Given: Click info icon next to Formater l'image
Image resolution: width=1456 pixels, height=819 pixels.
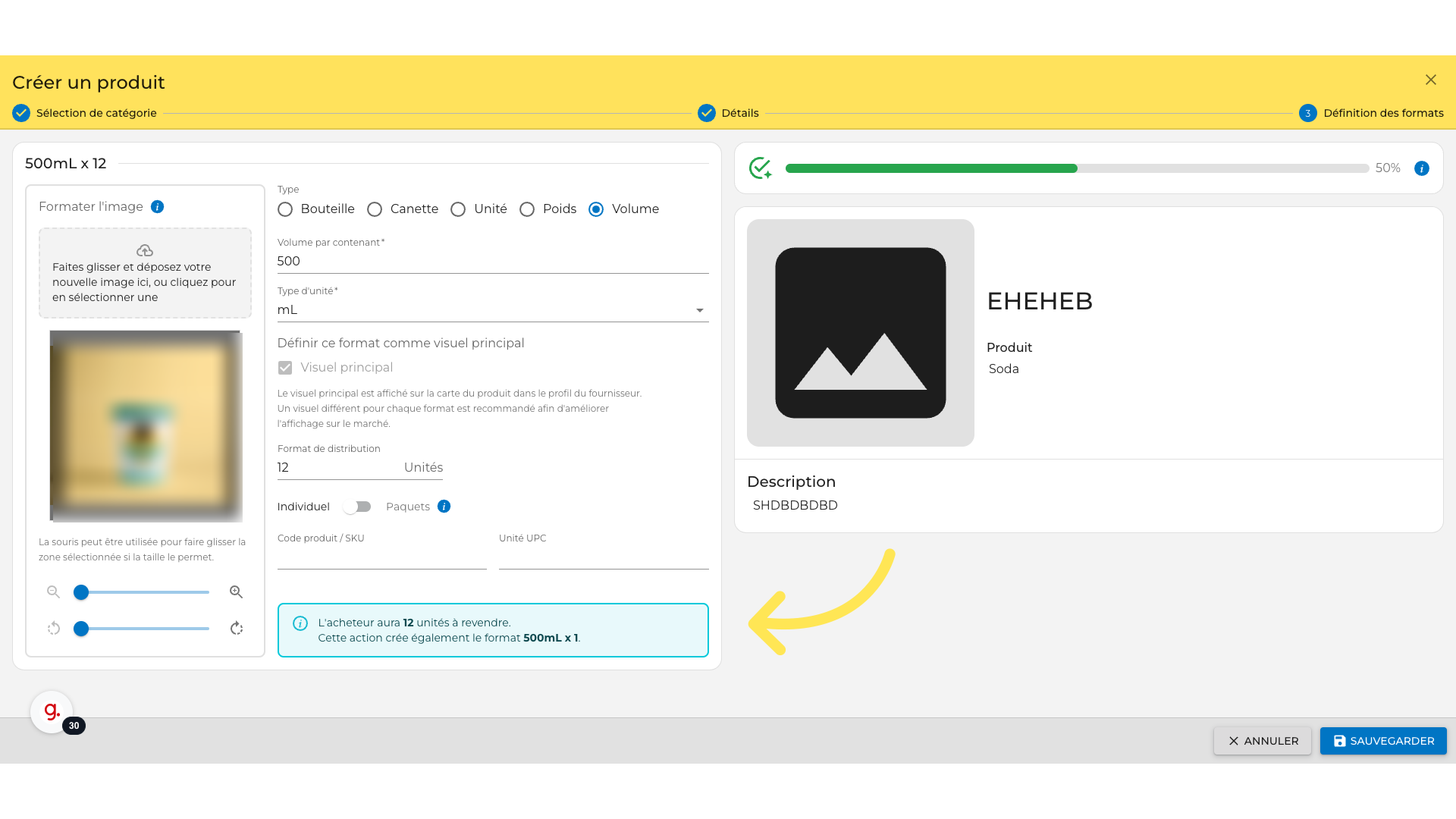Looking at the screenshot, I should pyautogui.click(x=157, y=207).
